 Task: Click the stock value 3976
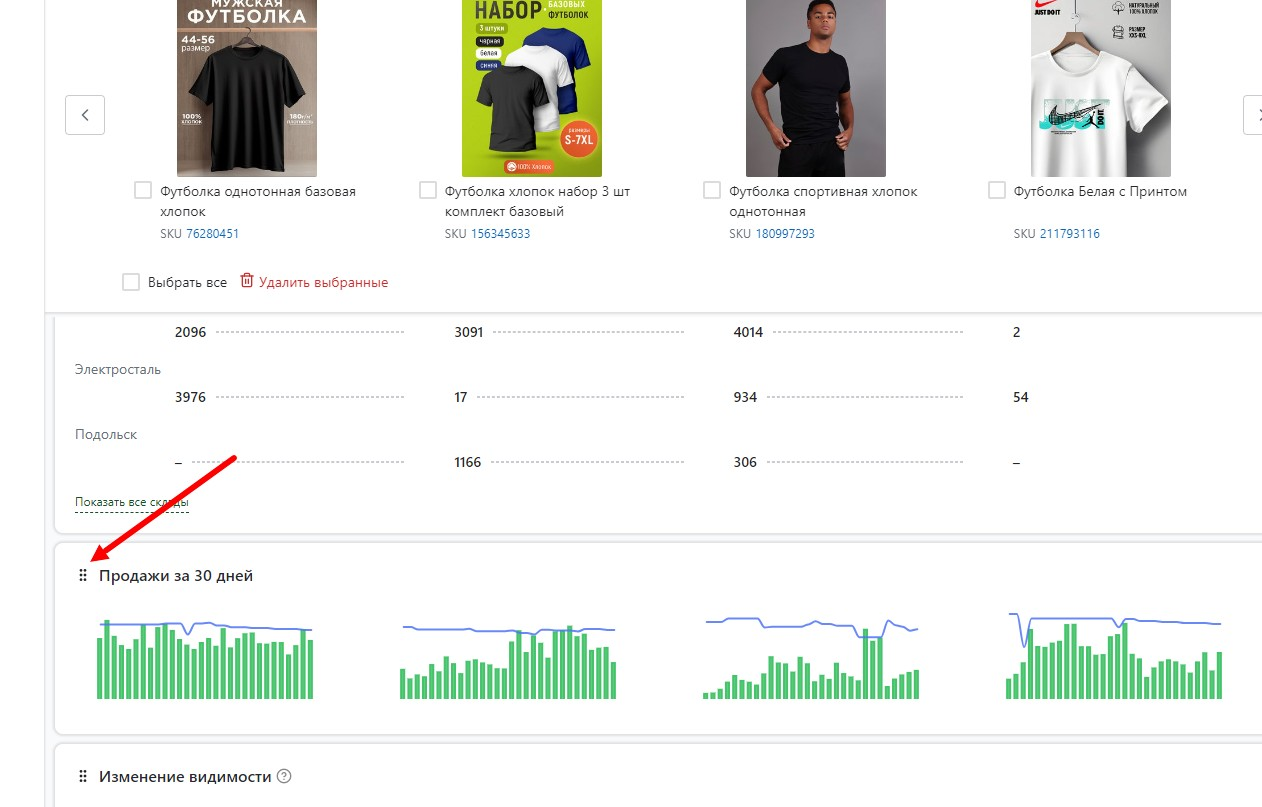click(x=190, y=397)
